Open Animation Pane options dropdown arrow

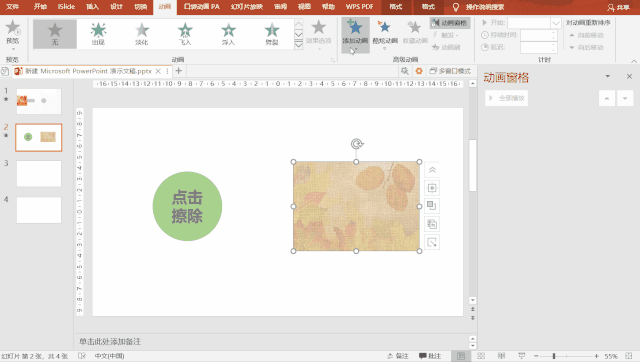(607, 76)
